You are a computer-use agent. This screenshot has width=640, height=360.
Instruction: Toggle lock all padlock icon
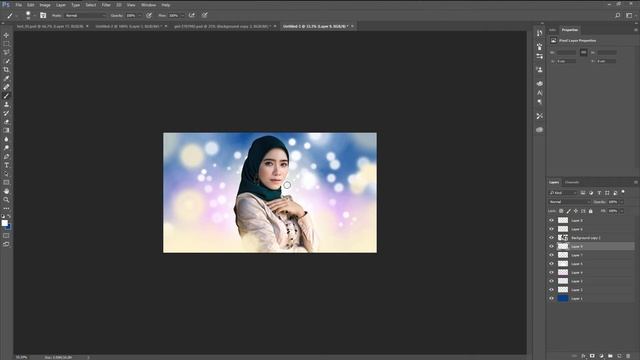pyautogui.click(x=591, y=211)
